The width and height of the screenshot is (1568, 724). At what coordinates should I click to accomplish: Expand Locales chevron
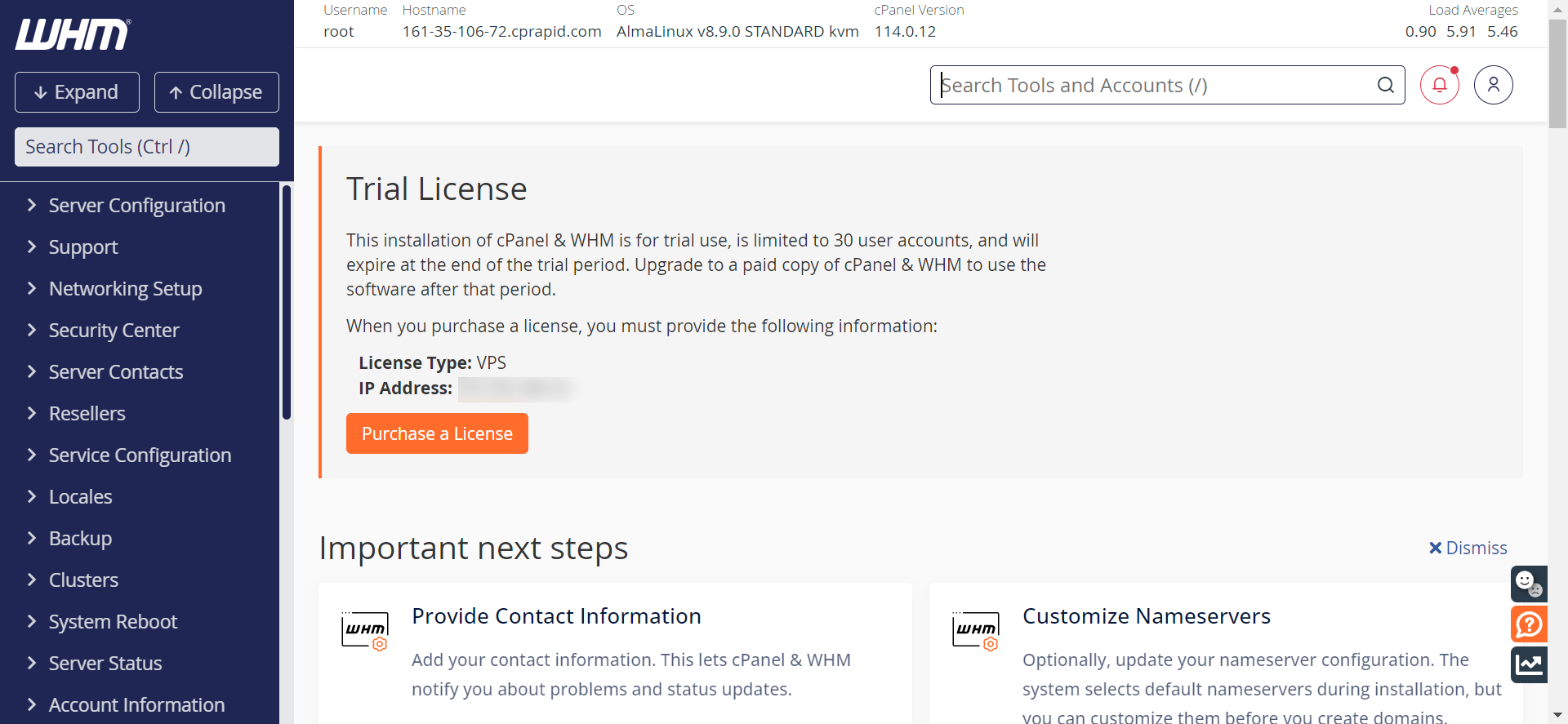pyautogui.click(x=32, y=496)
